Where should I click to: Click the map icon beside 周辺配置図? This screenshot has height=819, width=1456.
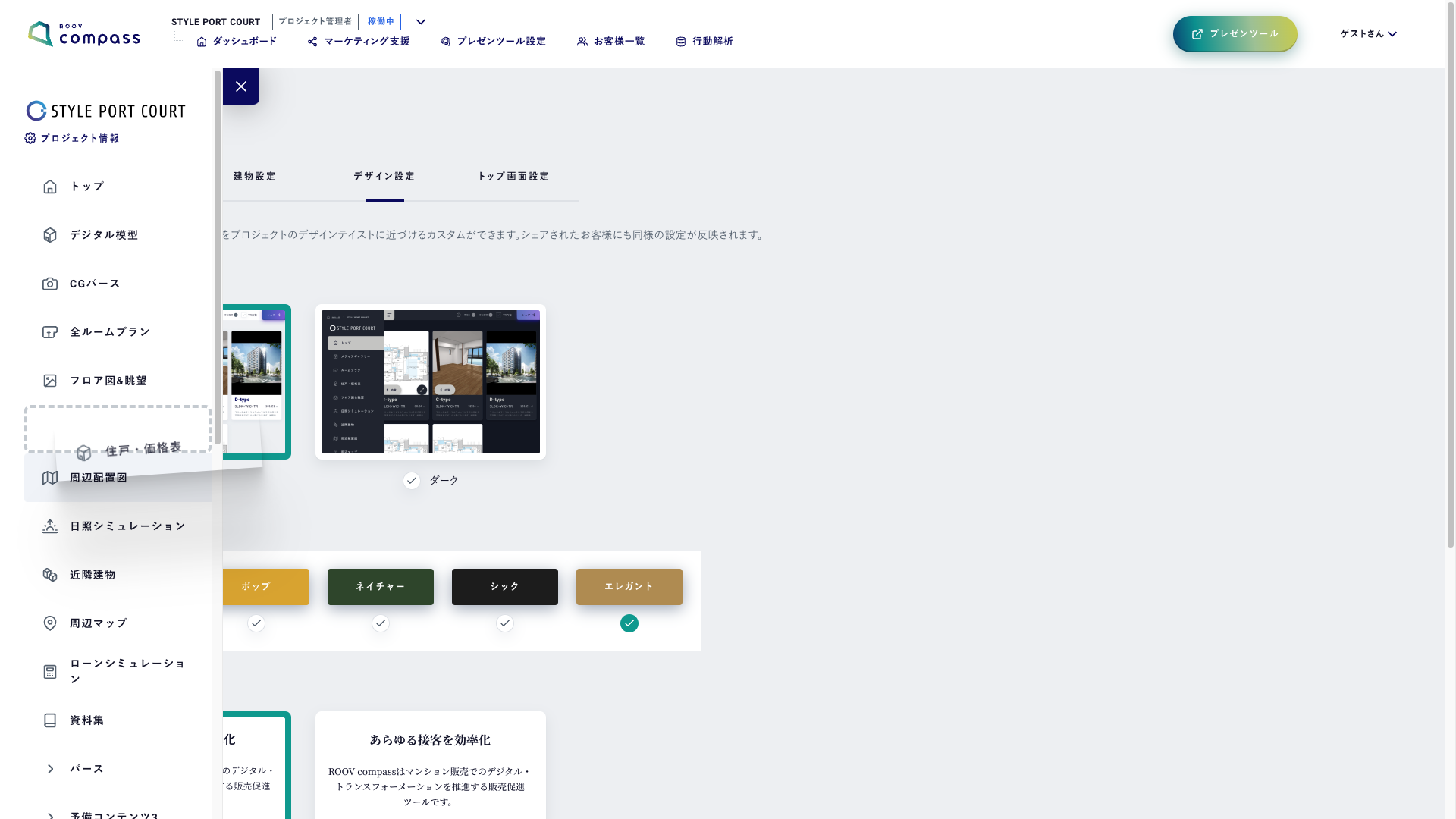coord(50,478)
